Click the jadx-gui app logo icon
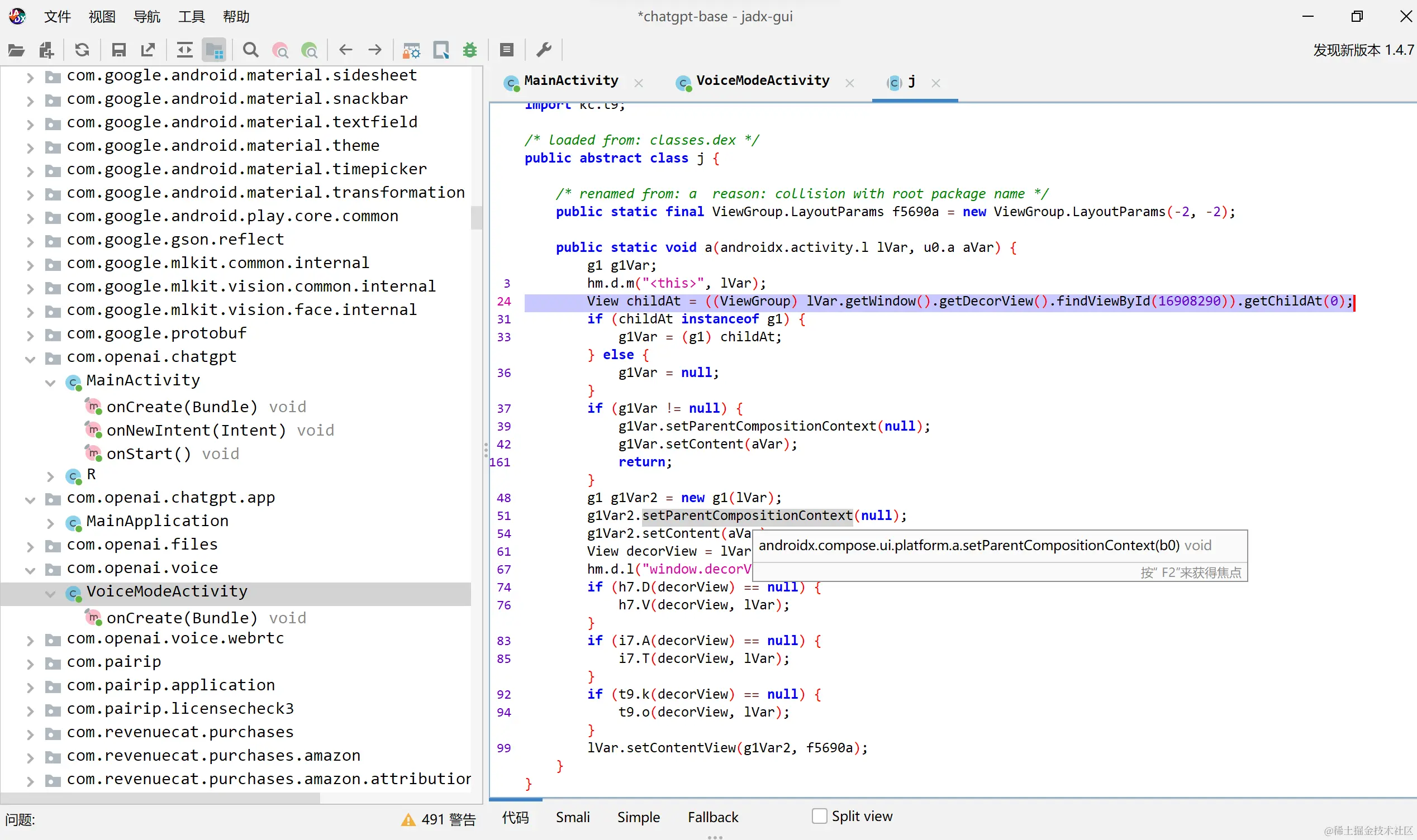 coord(17,16)
